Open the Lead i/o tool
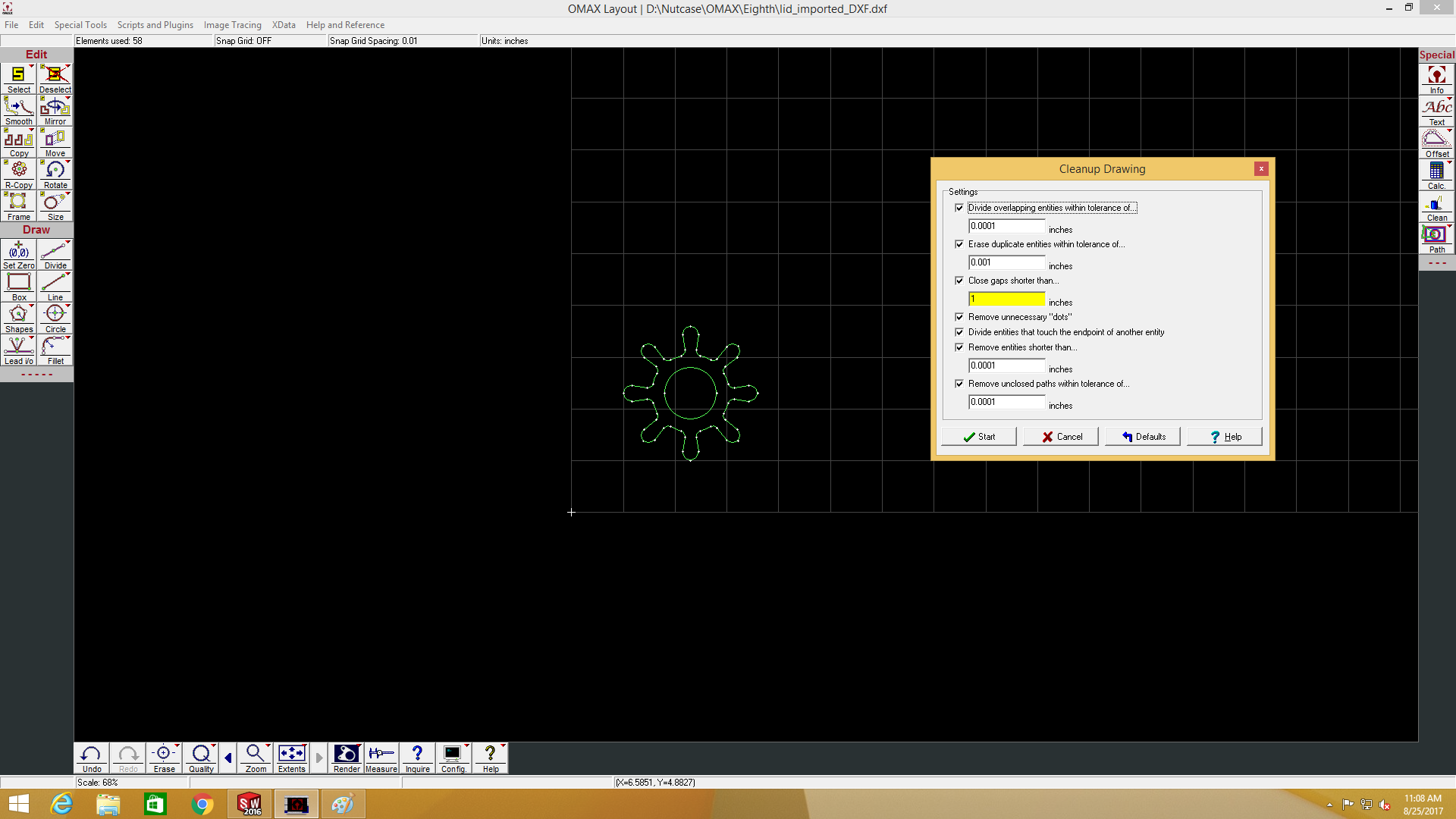 coord(18,350)
